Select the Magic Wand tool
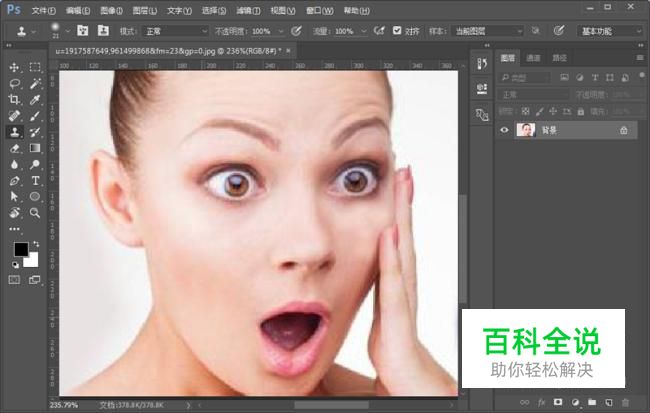650x413 pixels. coord(35,83)
